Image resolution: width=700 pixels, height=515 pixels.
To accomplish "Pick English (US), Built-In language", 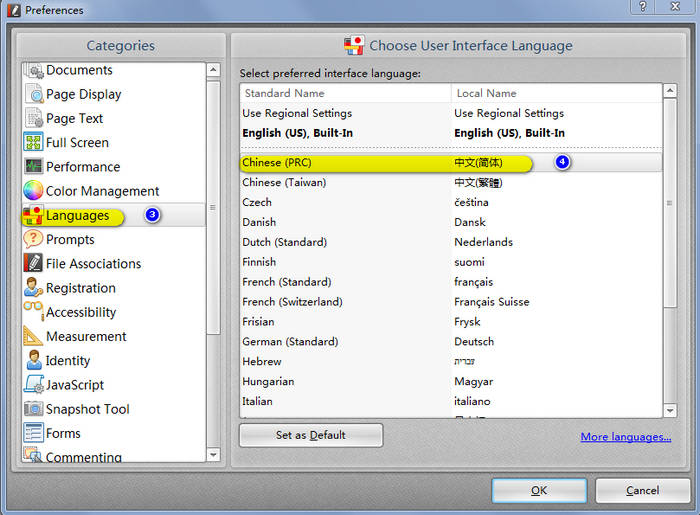I will 297,133.
